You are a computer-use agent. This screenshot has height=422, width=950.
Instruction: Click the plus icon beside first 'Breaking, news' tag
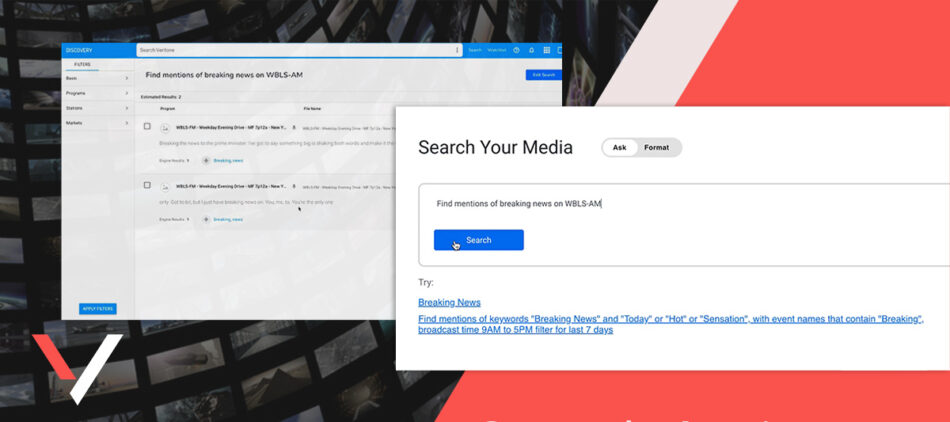[206, 160]
